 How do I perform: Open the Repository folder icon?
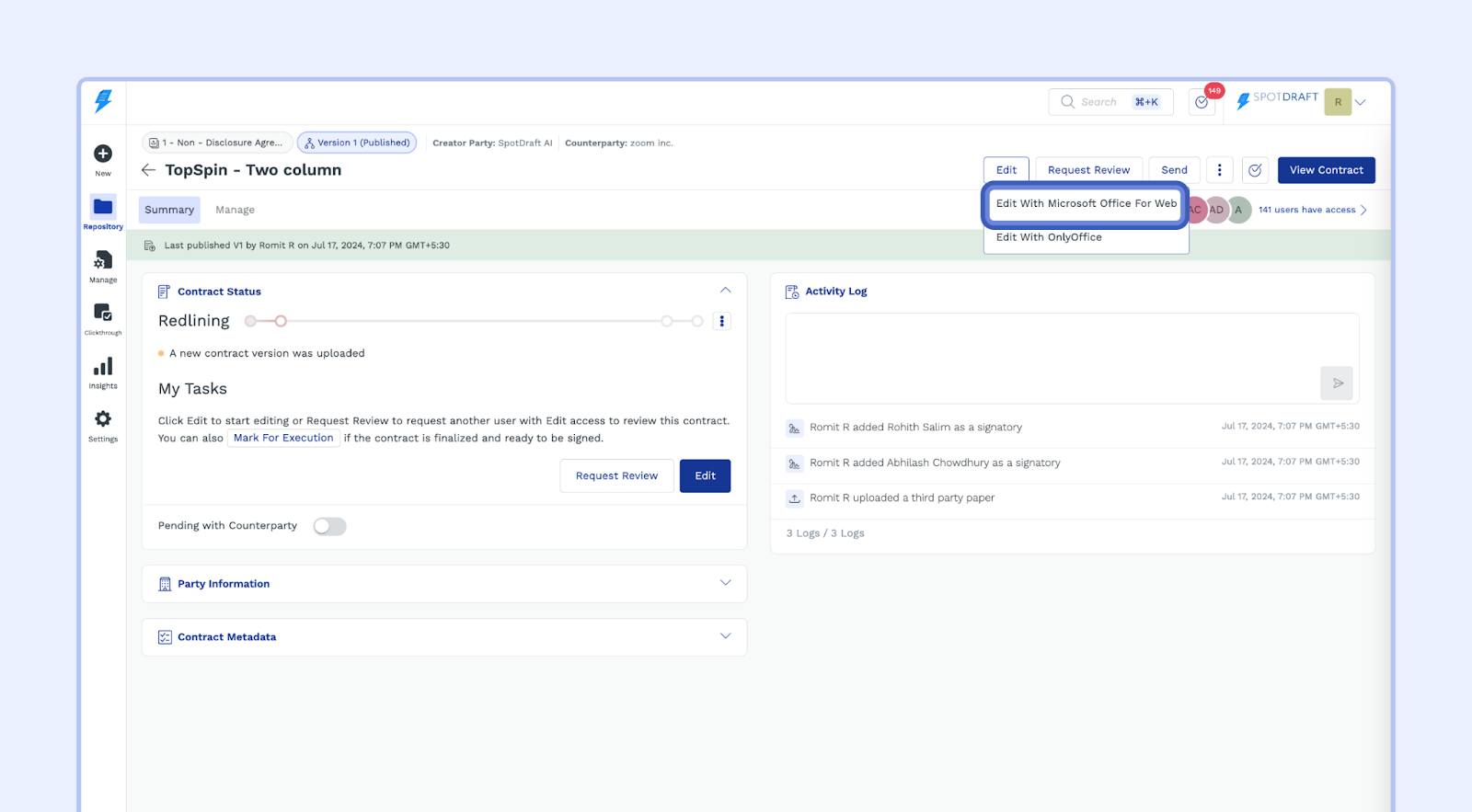[103, 207]
